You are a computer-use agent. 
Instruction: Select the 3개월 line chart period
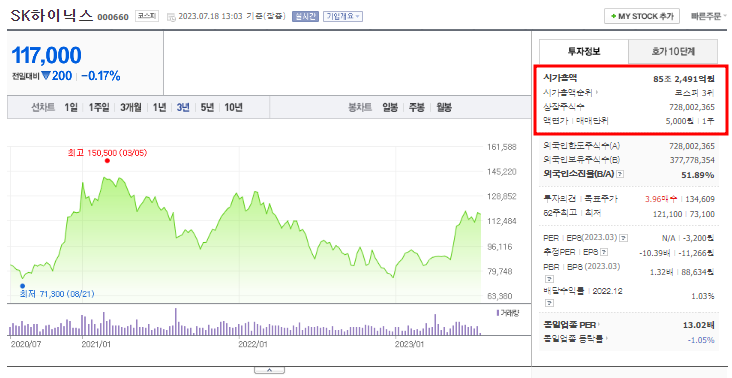[x=131, y=107]
